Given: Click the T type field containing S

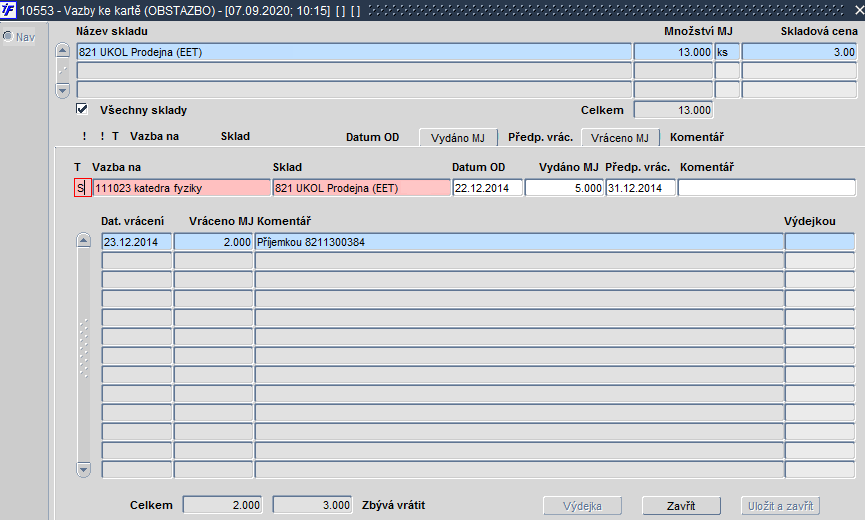Looking at the screenshot, I should 83,188.
